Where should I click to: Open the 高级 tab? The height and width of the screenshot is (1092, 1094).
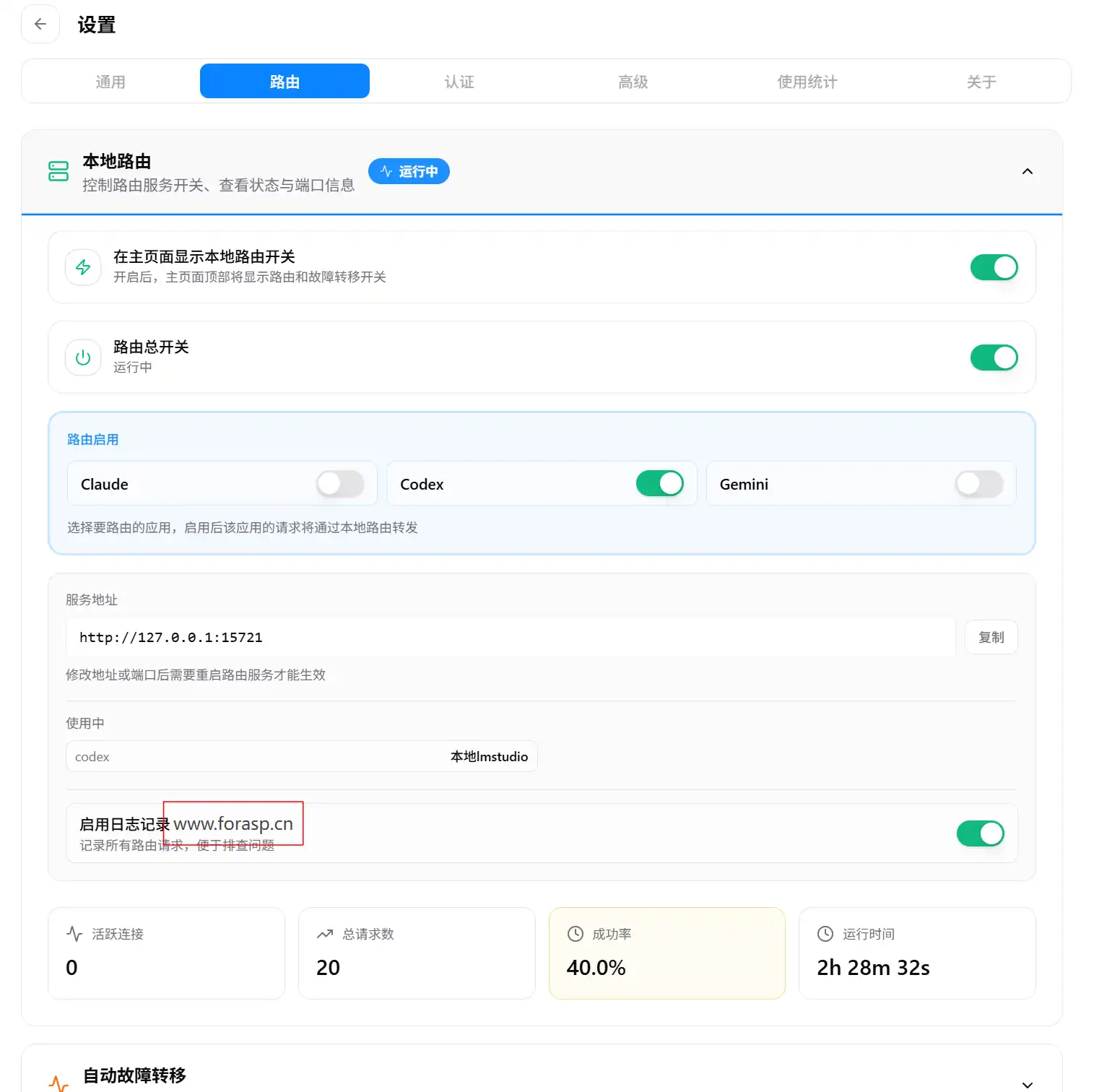(x=633, y=82)
